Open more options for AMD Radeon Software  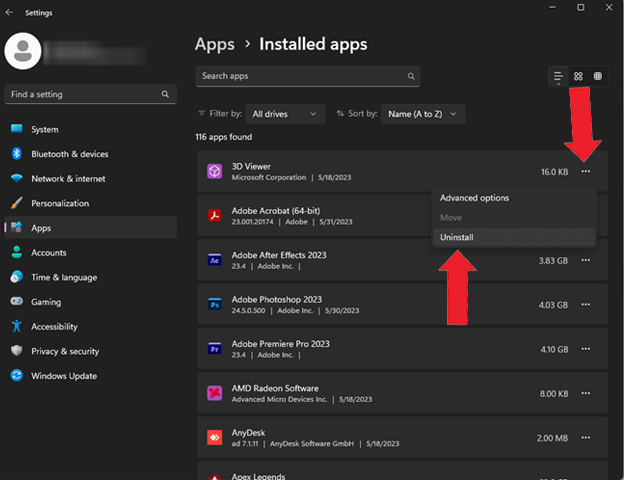(585, 394)
